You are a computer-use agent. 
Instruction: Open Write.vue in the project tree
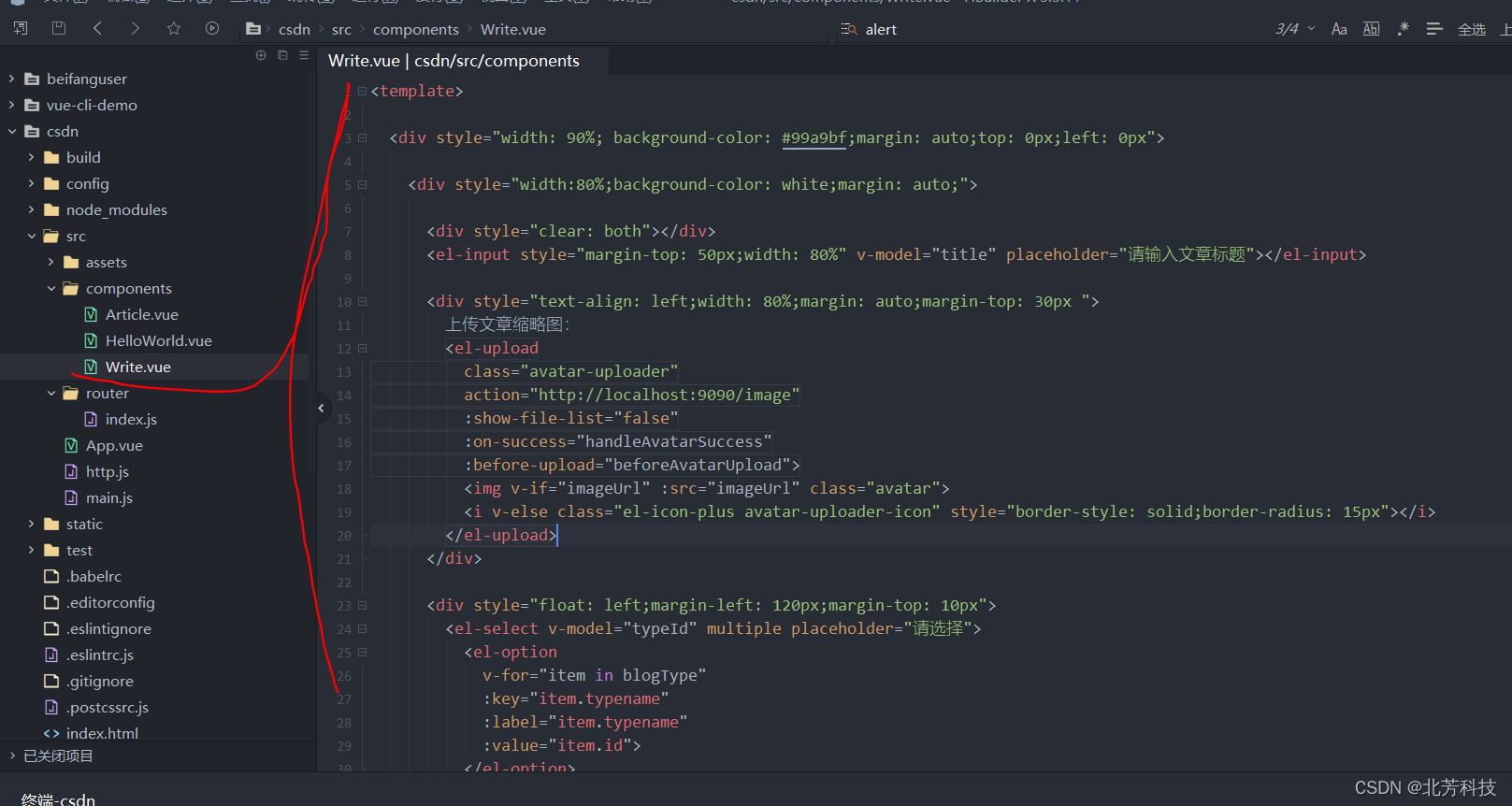pos(138,367)
